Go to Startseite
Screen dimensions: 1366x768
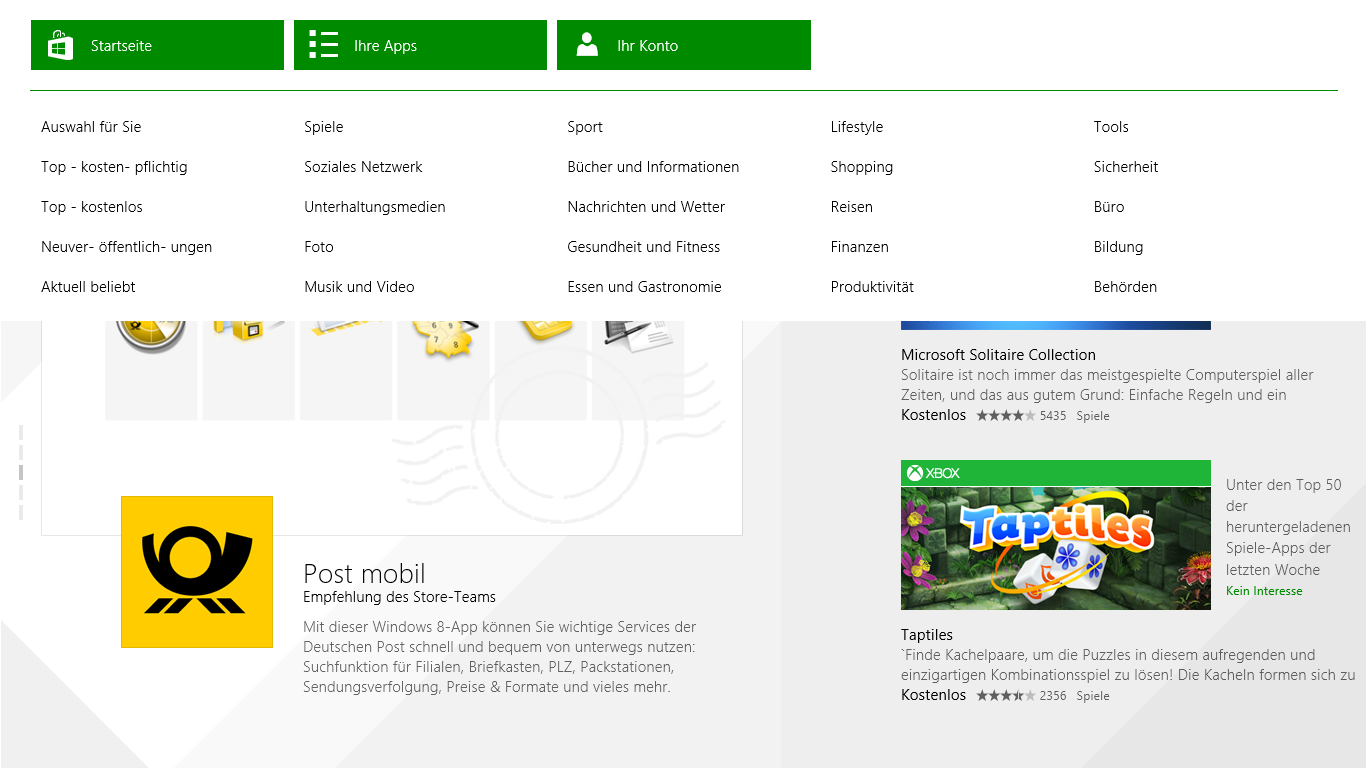(157, 45)
